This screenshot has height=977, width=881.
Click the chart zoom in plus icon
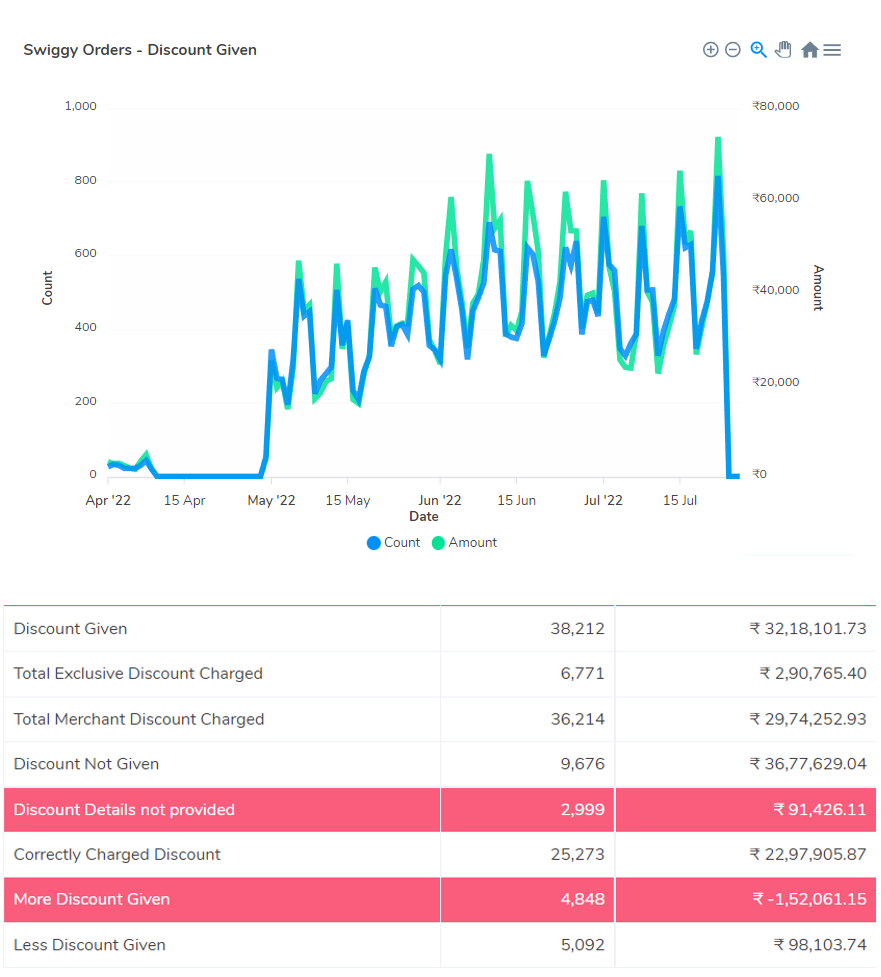[x=710, y=50]
